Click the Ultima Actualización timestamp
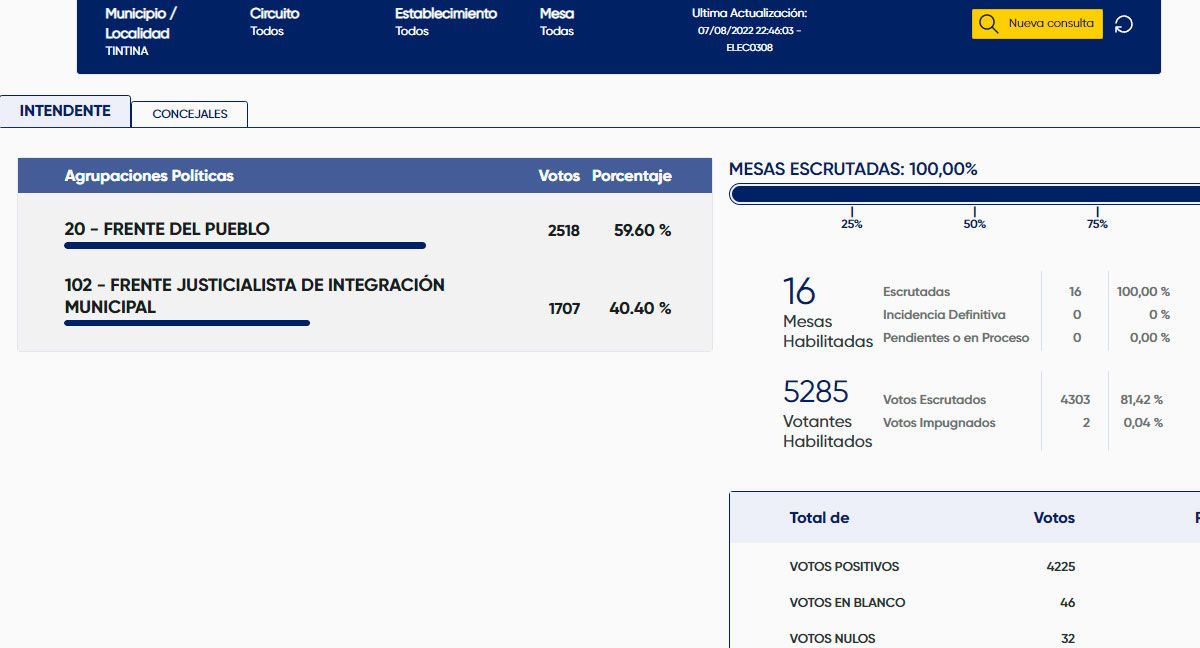 pyautogui.click(x=749, y=30)
